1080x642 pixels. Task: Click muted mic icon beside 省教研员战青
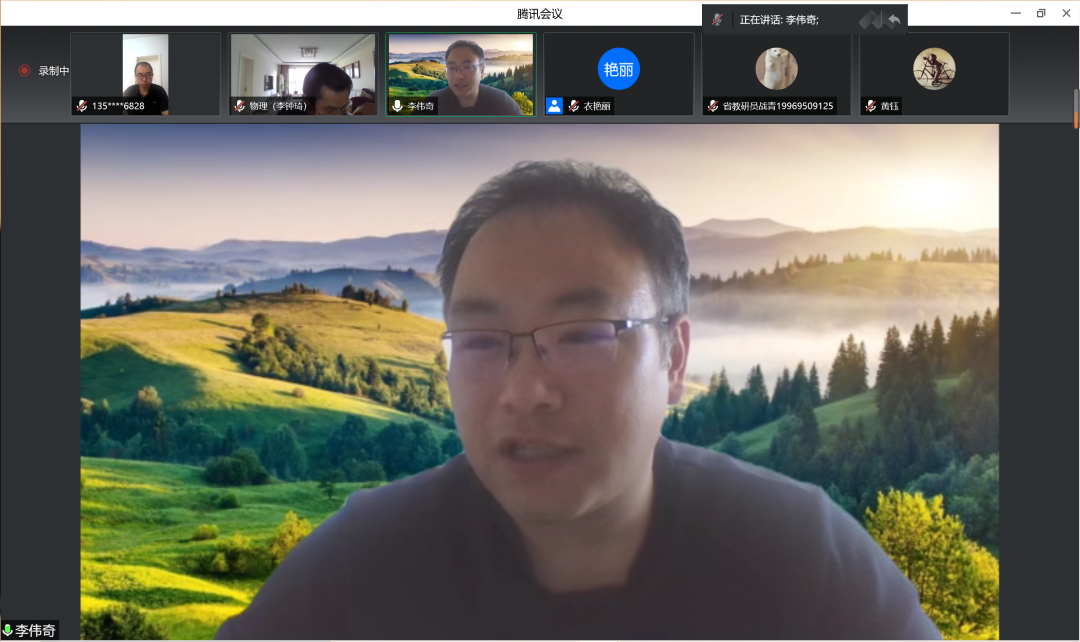tap(713, 106)
